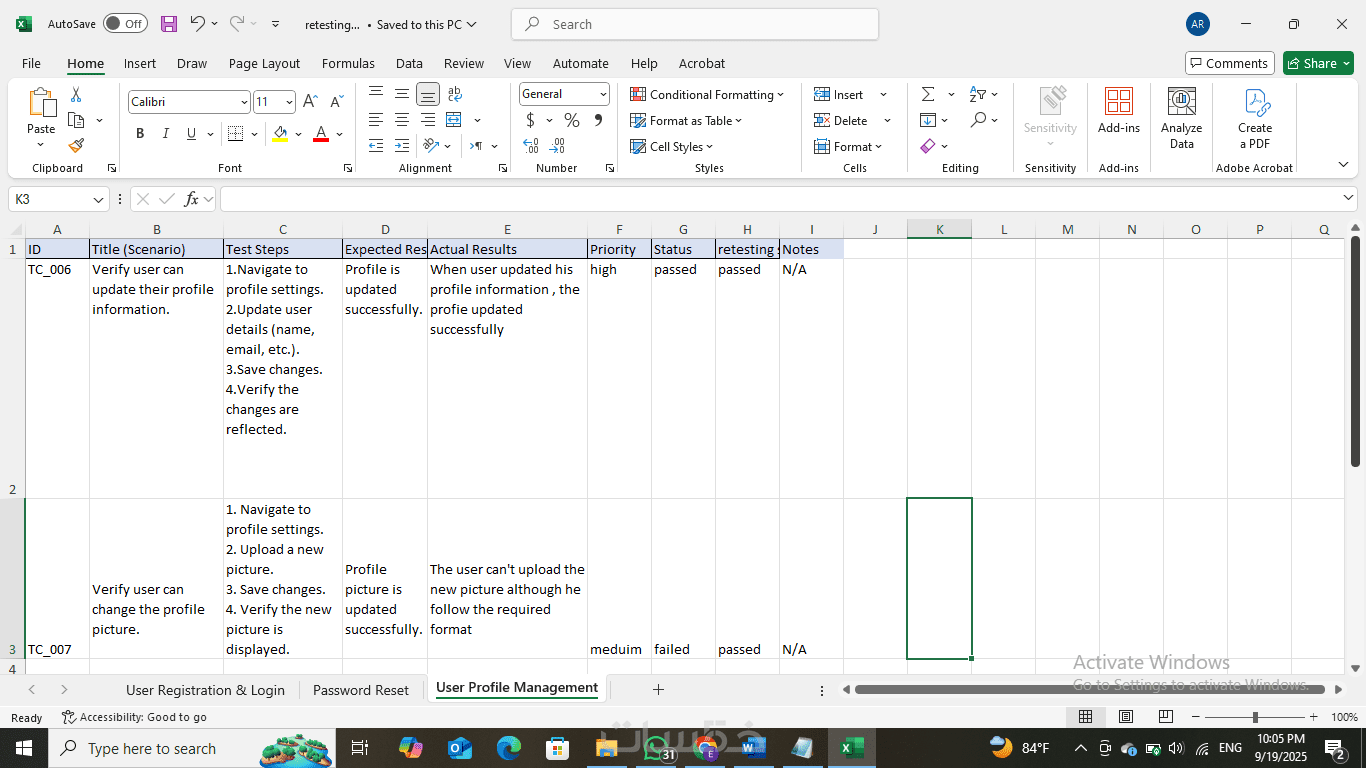Open the Data ribbon tab

(x=409, y=63)
